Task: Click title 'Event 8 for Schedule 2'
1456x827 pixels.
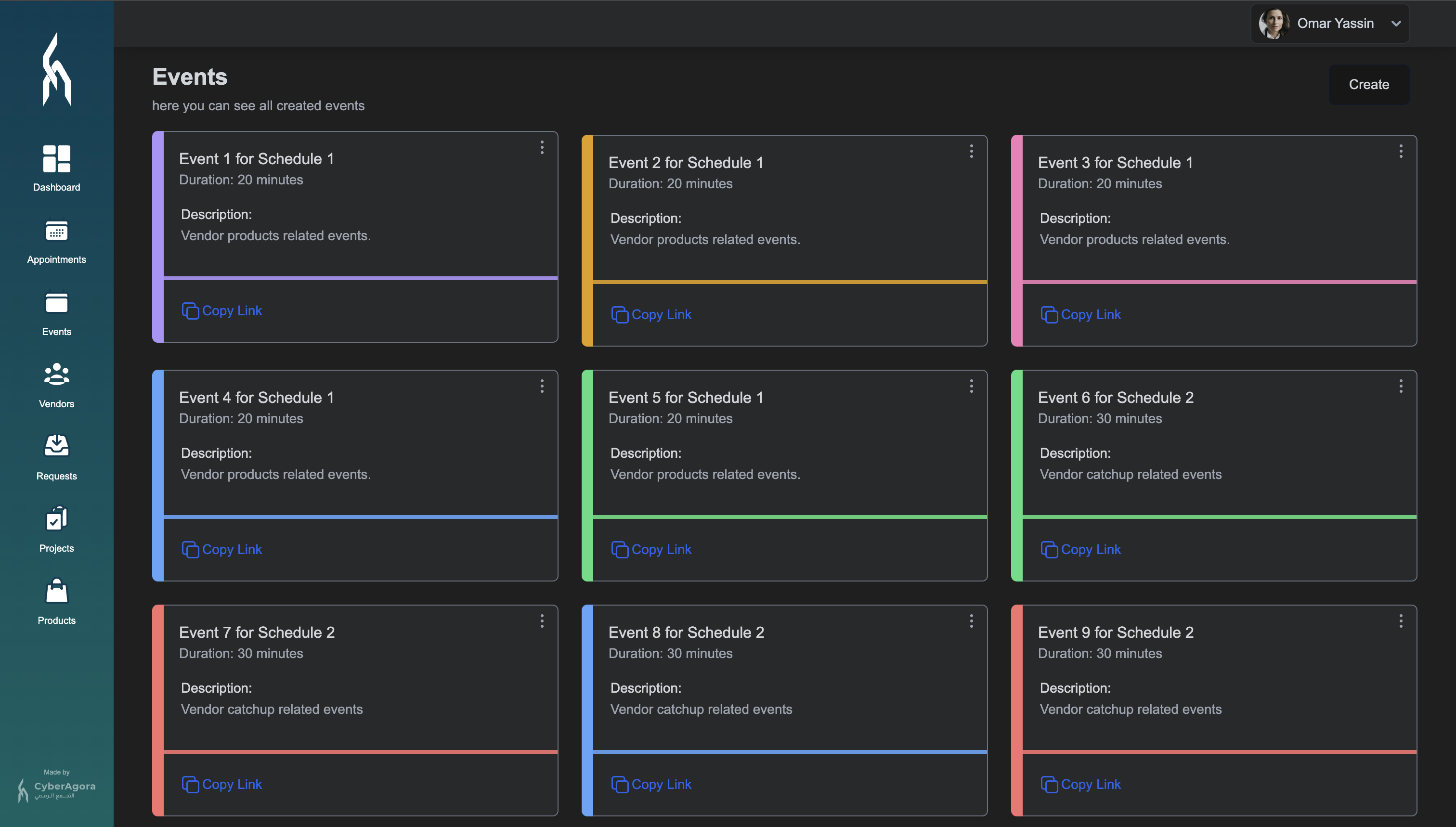Action: click(x=686, y=633)
